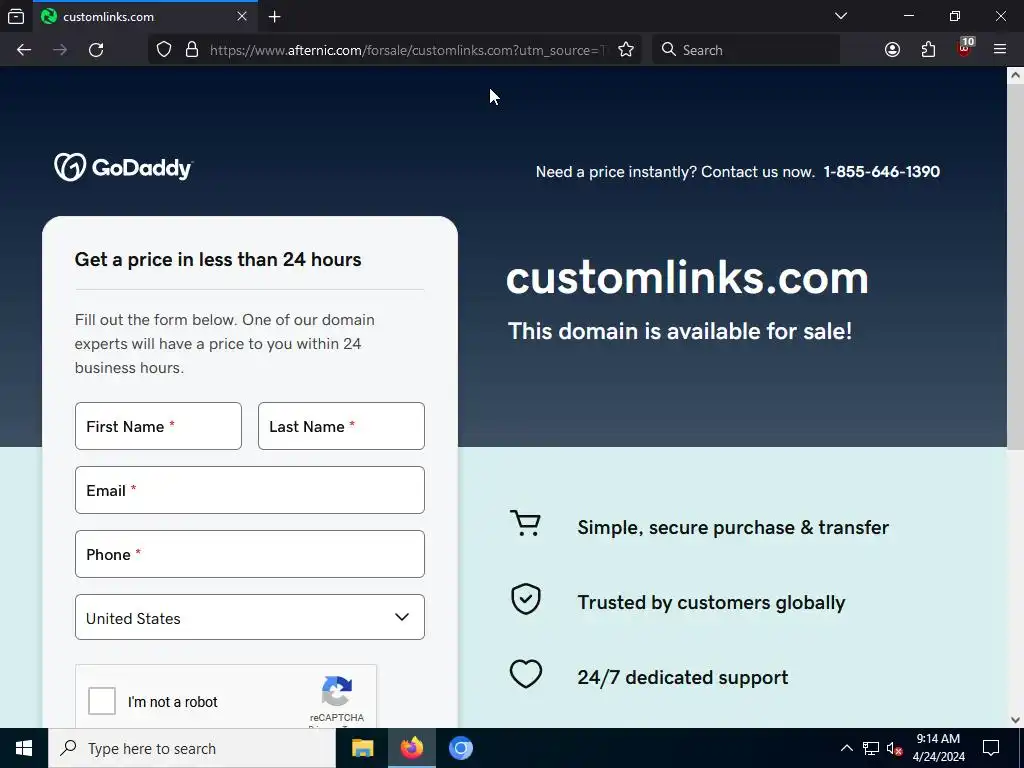Click the vertical scrollbar thumb
This screenshot has height=768, width=1024.
coord(1015,266)
